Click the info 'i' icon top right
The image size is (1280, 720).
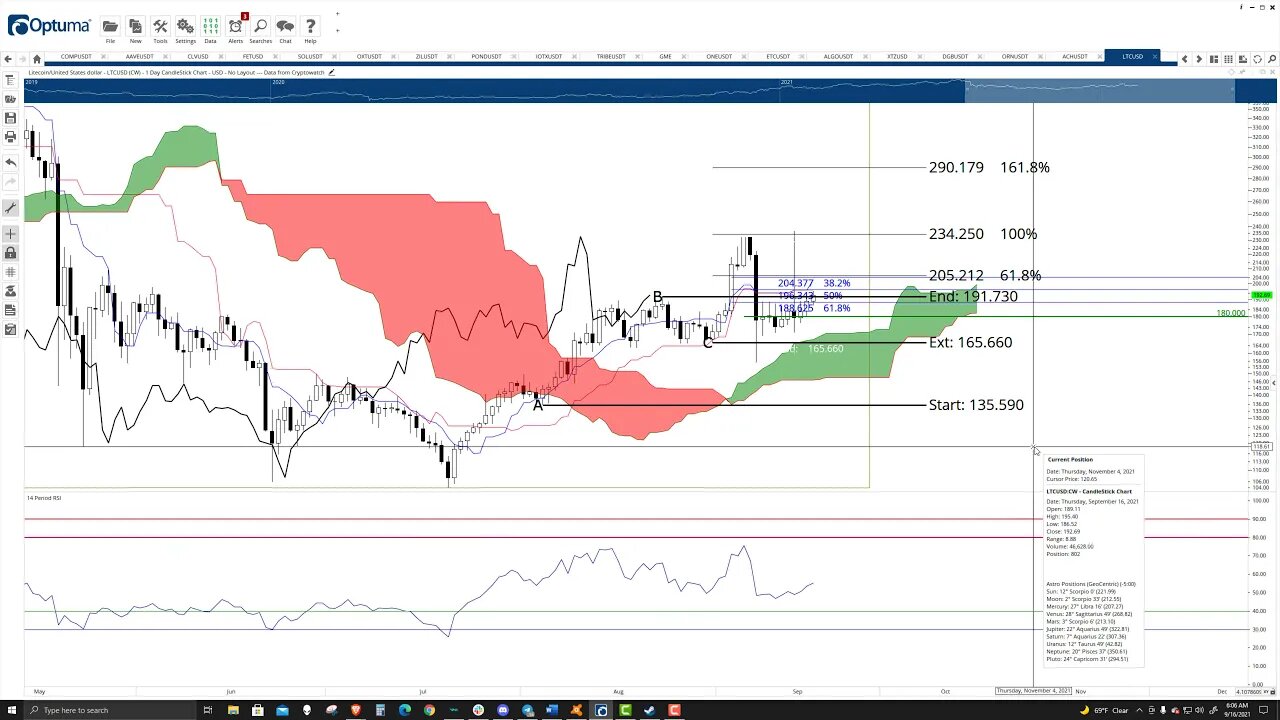[1241, 7]
